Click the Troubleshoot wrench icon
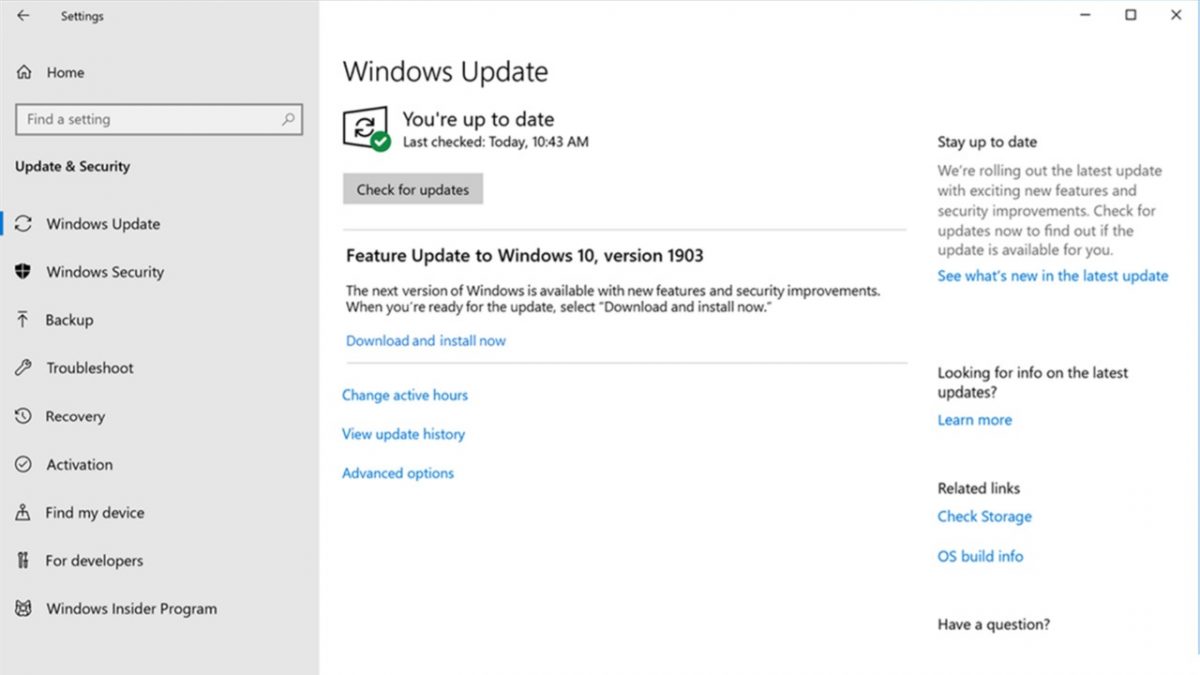1200x675 pixels. point(23,368)
